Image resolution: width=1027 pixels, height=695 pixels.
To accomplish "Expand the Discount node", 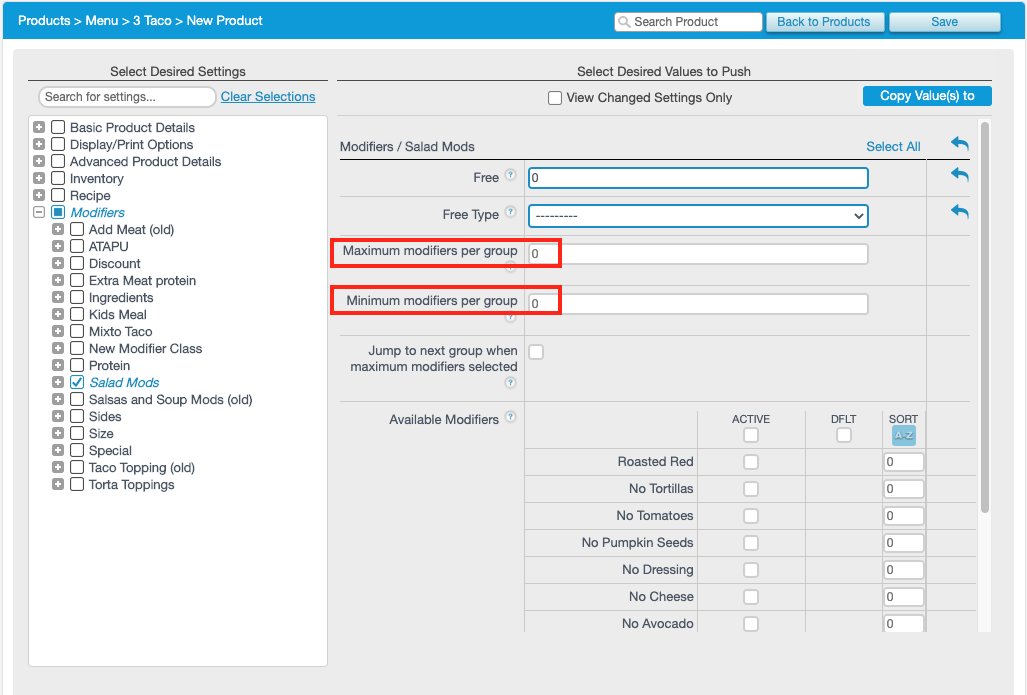I will [x=58, y=263].
